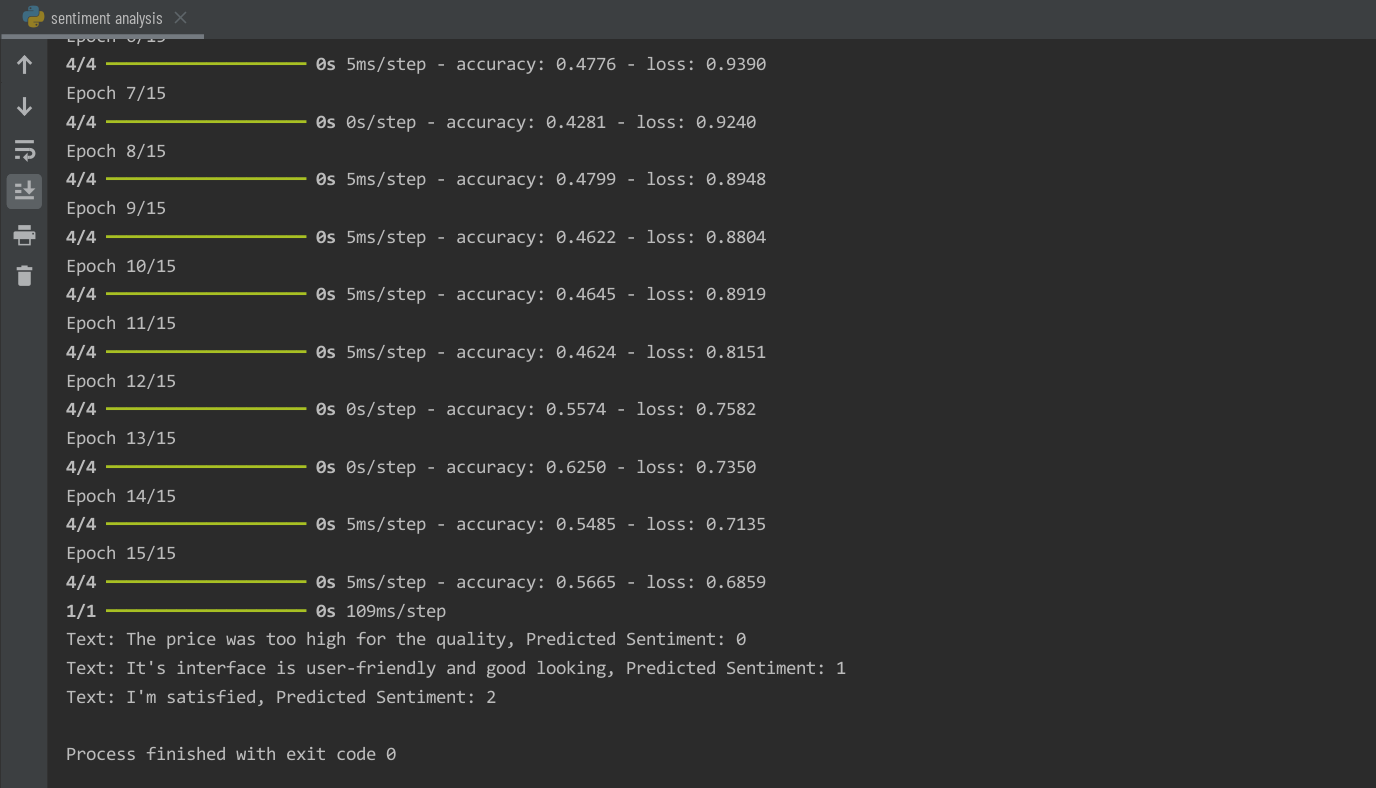Print the console output
Viewport: 1376px width, 788px height.
[24, 235]
